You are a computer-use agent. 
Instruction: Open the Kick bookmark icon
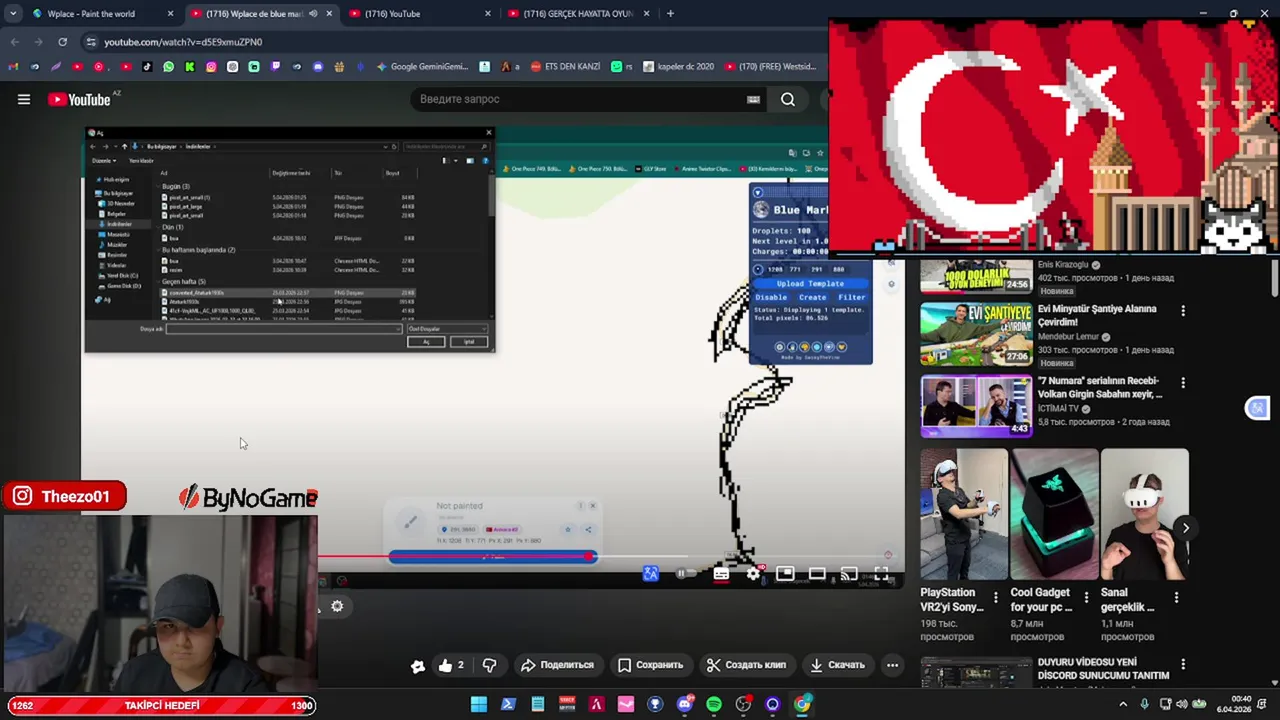[189, 67]
